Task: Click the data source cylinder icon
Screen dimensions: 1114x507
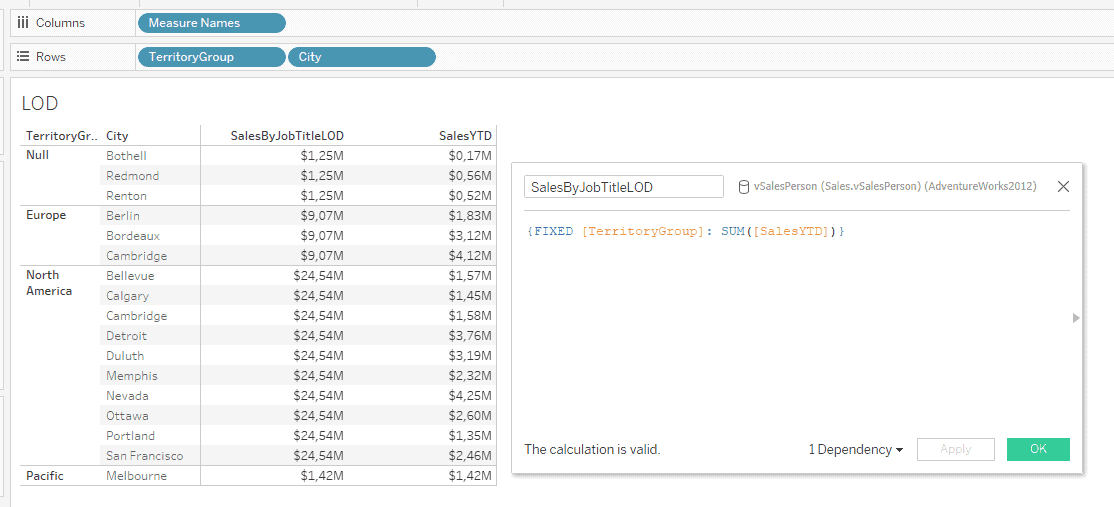Action: [x=743, y=187]
